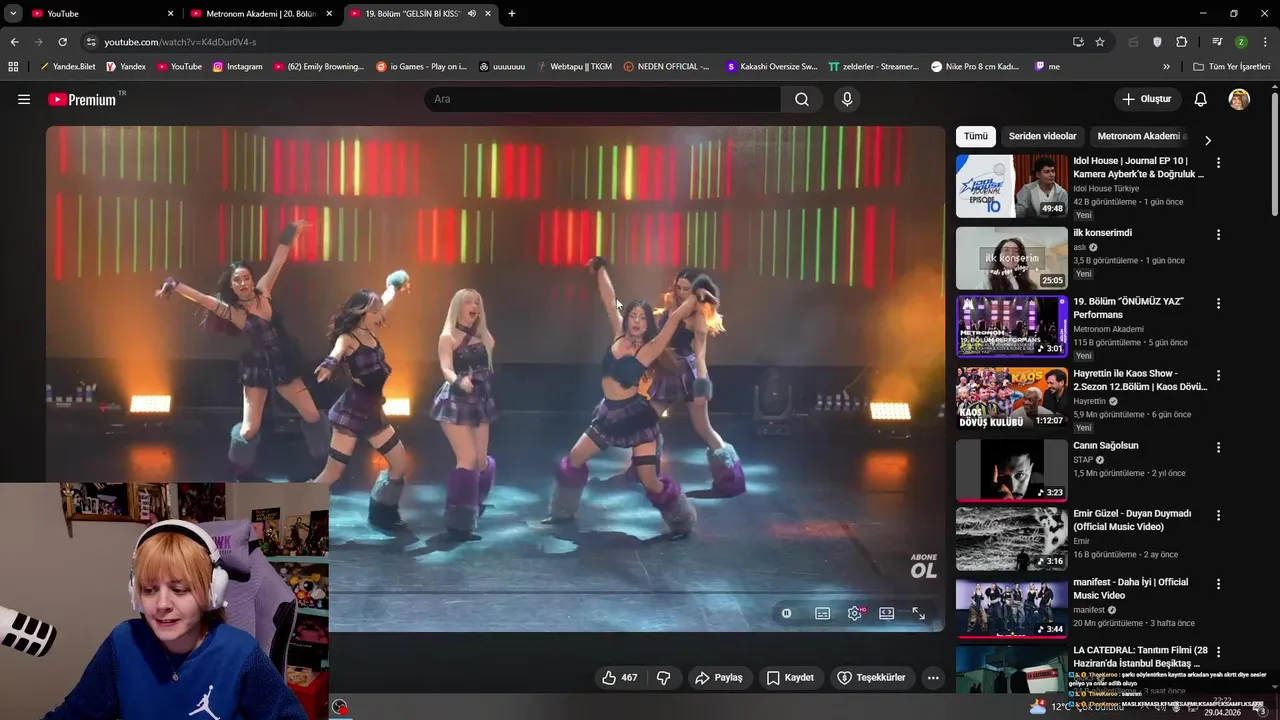
Task: Go back in Chrome
Action: click(x=14, y=42)
